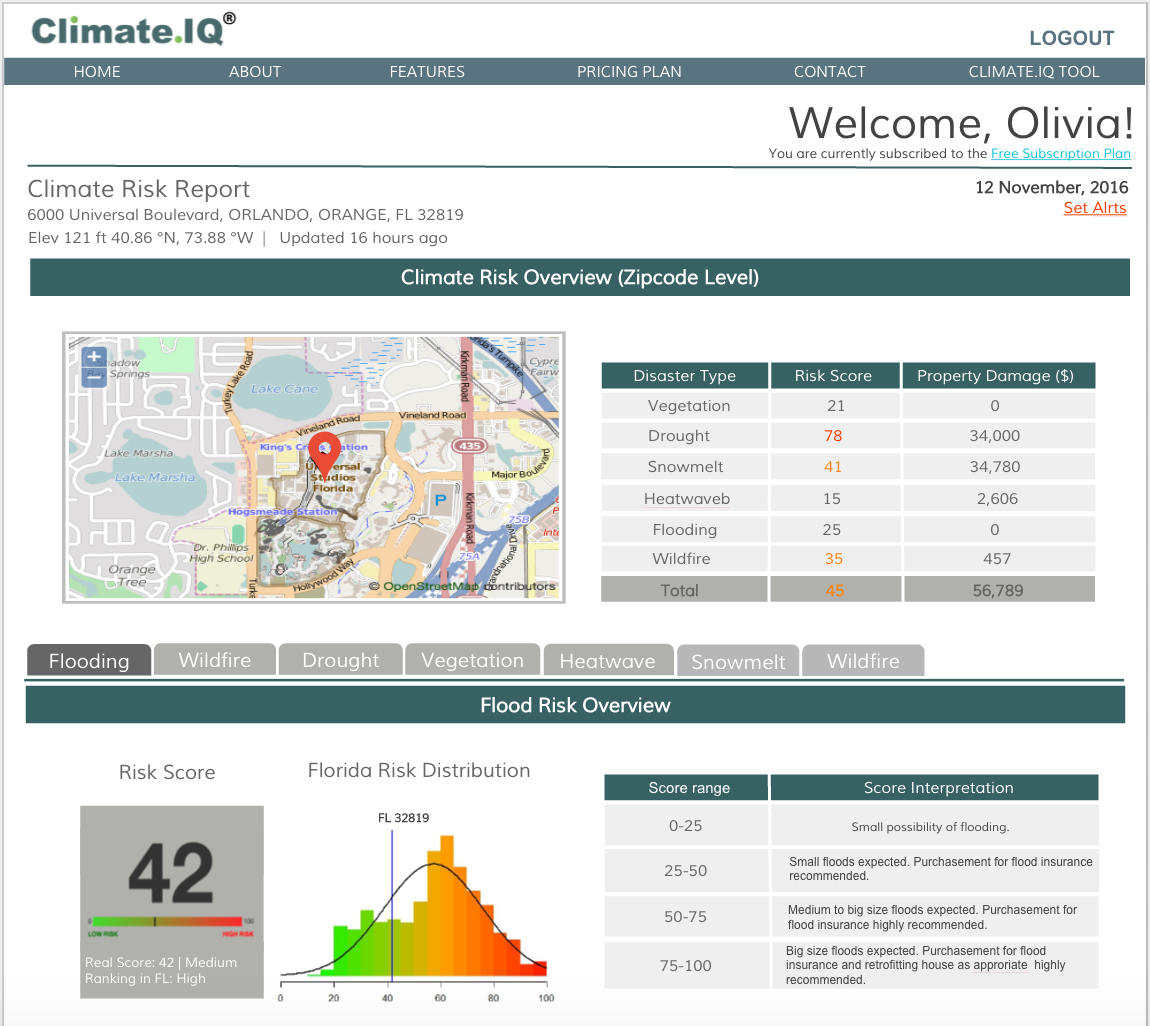Viewport: 1150px width, 1026px height.
Task: Click the Climate Risk Overview (Zipcode Level) banner
Action: [x=579, y=277]
